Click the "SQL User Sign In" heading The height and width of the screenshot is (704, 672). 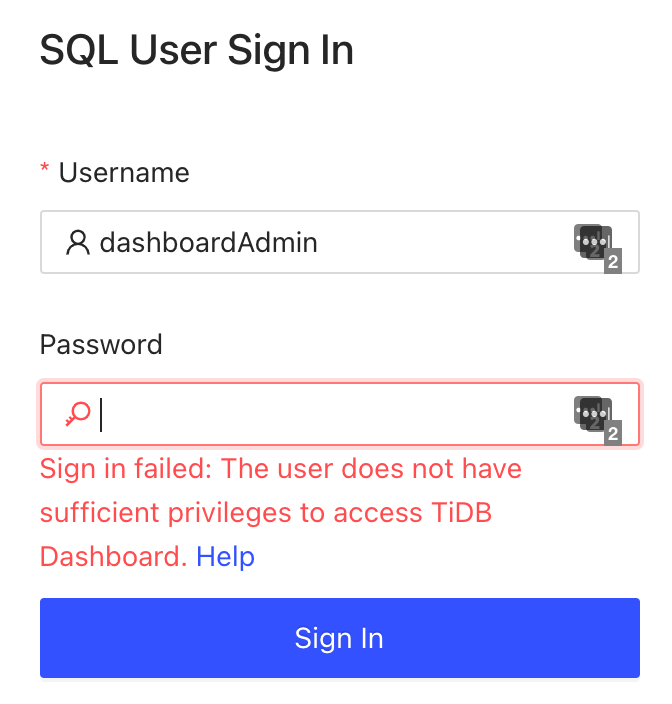(x=196, y=50)
